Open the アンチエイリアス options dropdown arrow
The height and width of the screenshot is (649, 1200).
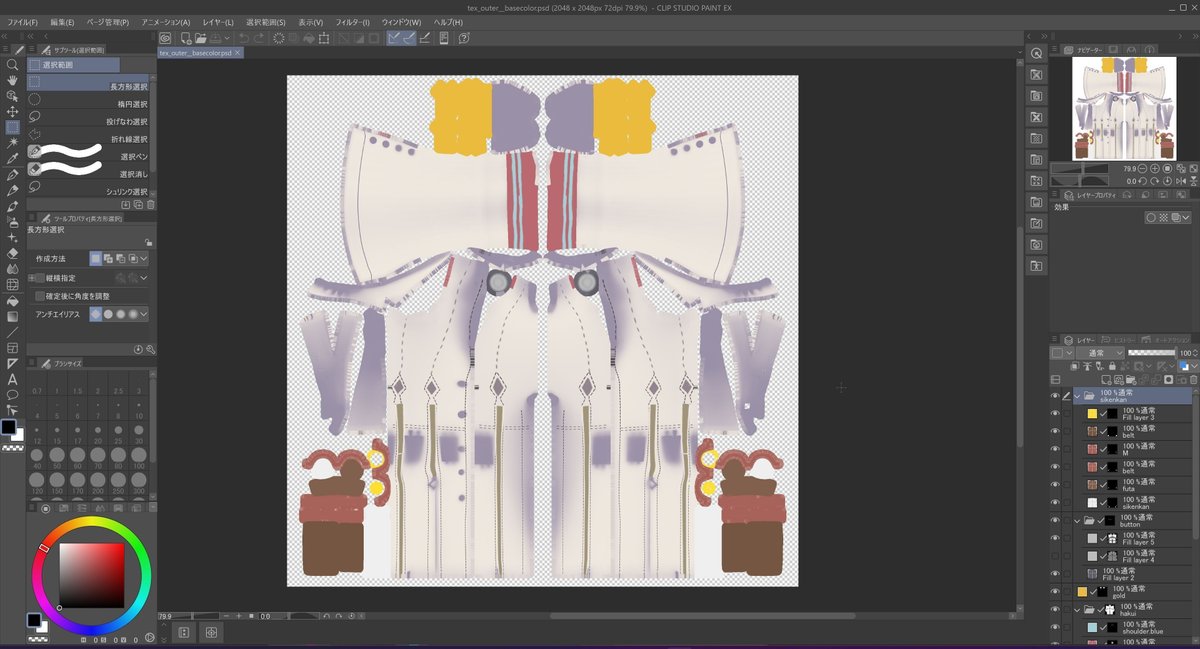(144, 314)
